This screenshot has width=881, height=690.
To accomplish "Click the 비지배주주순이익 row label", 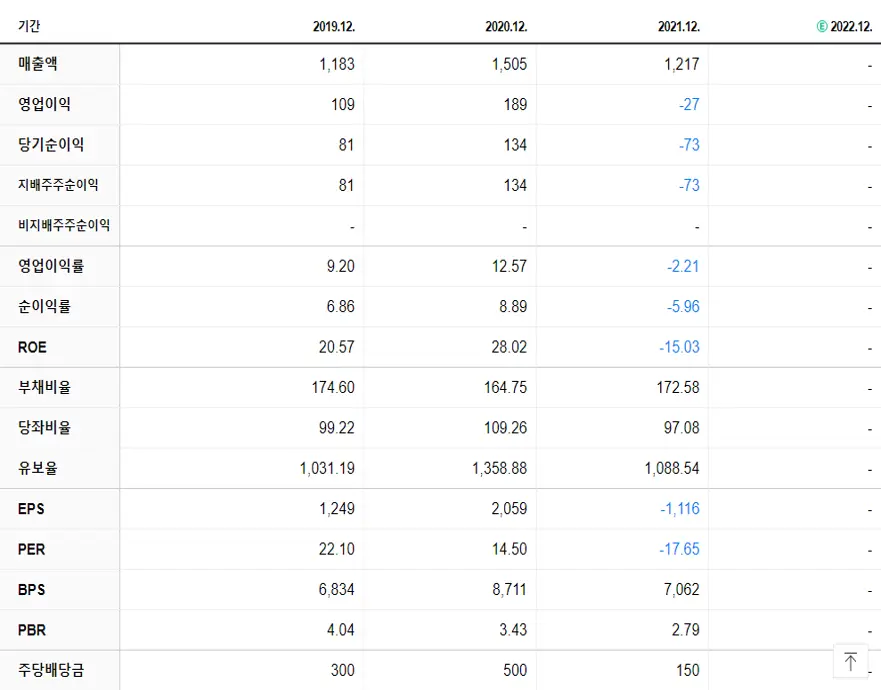I will point(64,225).
